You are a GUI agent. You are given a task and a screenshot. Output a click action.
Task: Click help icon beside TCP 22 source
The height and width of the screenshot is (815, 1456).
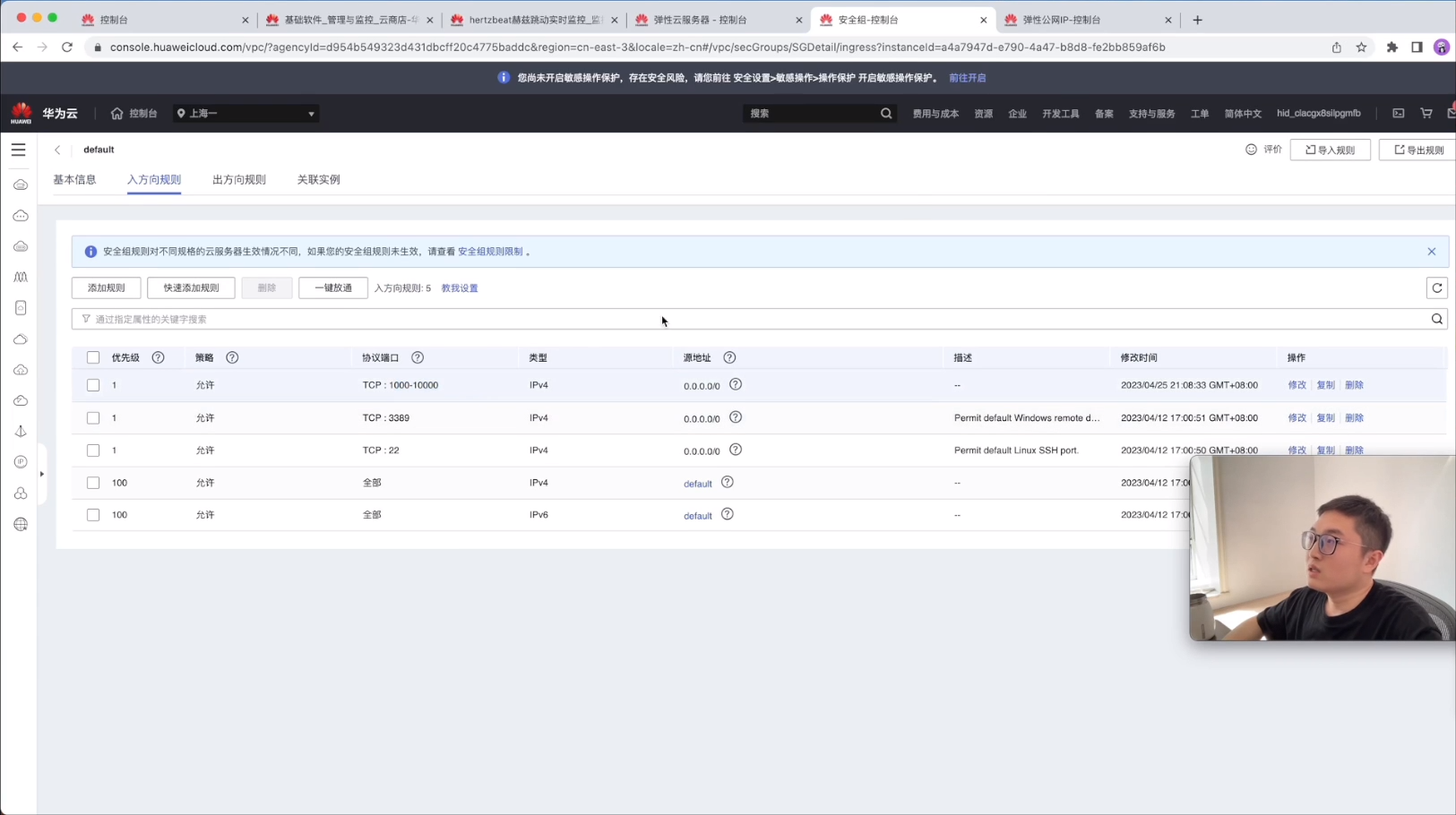[x=736, y=450]
